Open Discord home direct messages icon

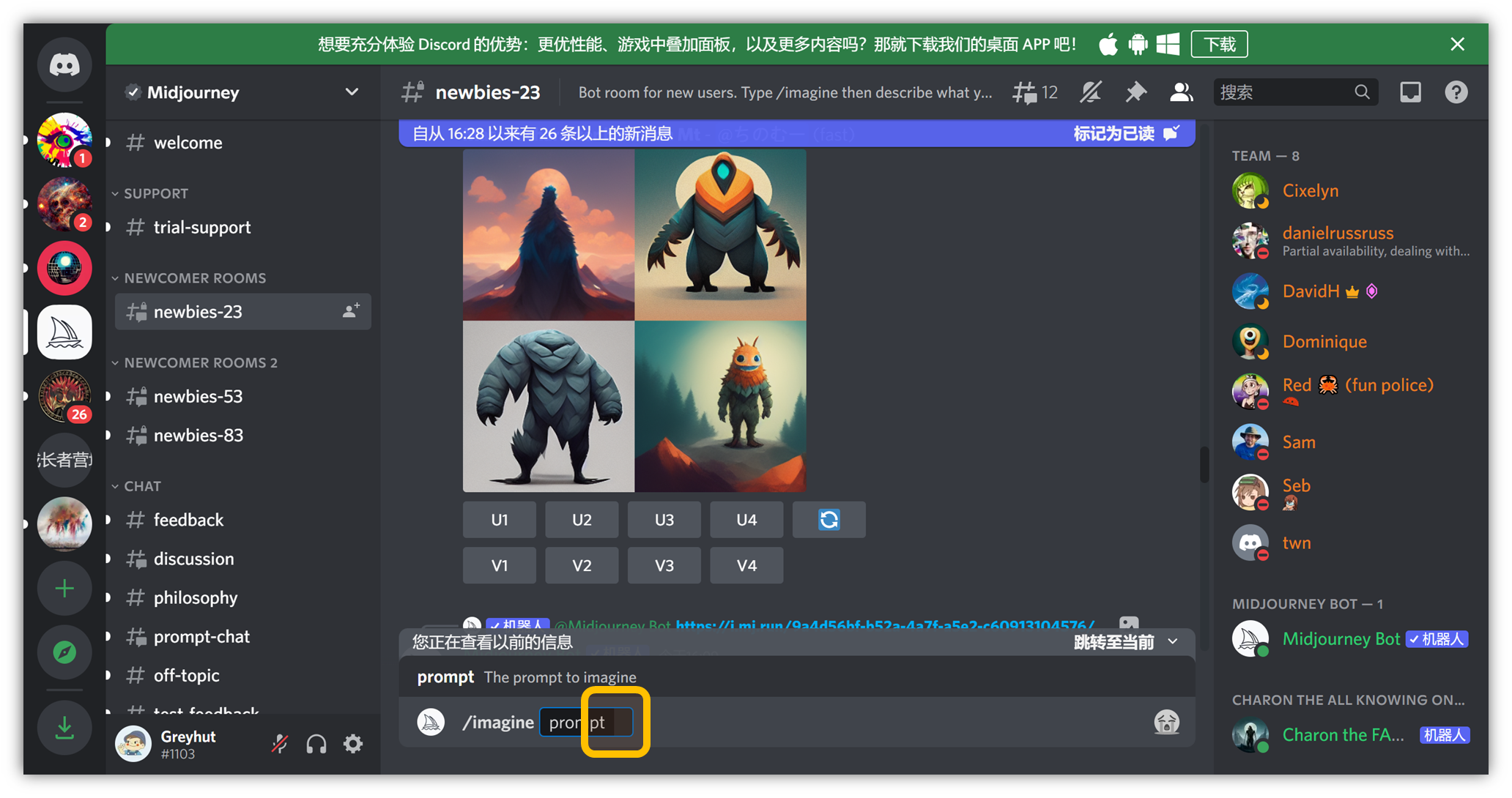(64, 64)
